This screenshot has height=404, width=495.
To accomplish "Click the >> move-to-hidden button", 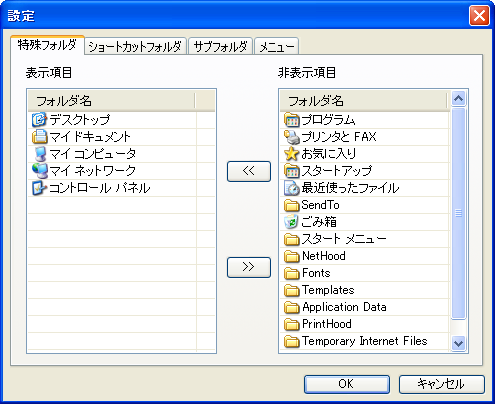I will click(x=249, y=267).
